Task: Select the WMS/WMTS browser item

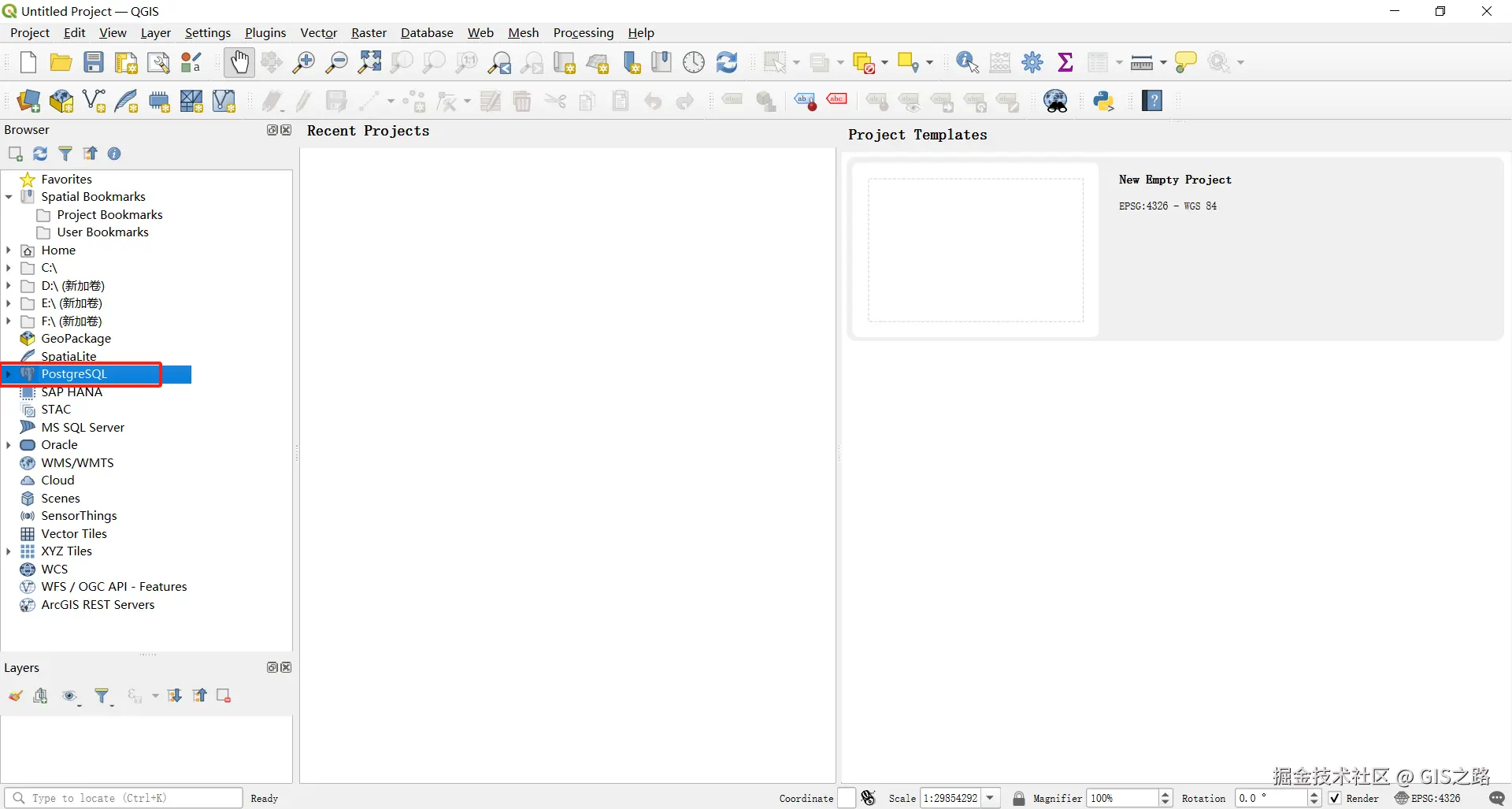Action: 77,463
